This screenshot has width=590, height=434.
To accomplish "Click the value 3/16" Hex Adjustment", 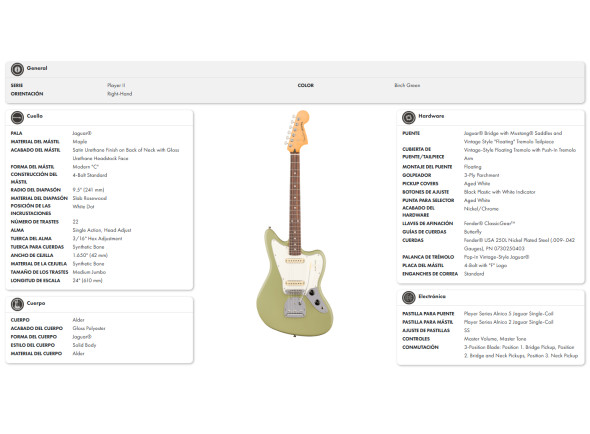I will point(97,239).
